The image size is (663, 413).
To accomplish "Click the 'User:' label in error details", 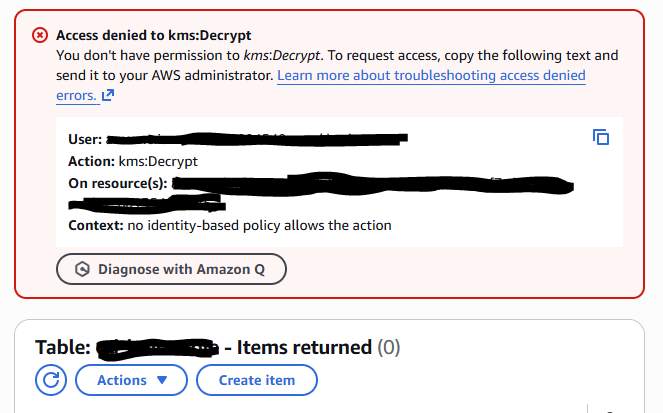I will (x=85, y=138).
